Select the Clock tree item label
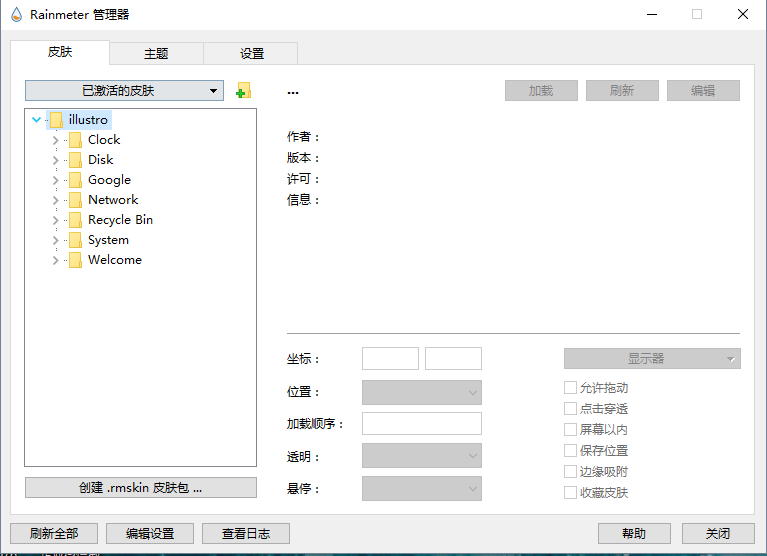The width and height of the screenshot is (767, 556). (104, 140)
